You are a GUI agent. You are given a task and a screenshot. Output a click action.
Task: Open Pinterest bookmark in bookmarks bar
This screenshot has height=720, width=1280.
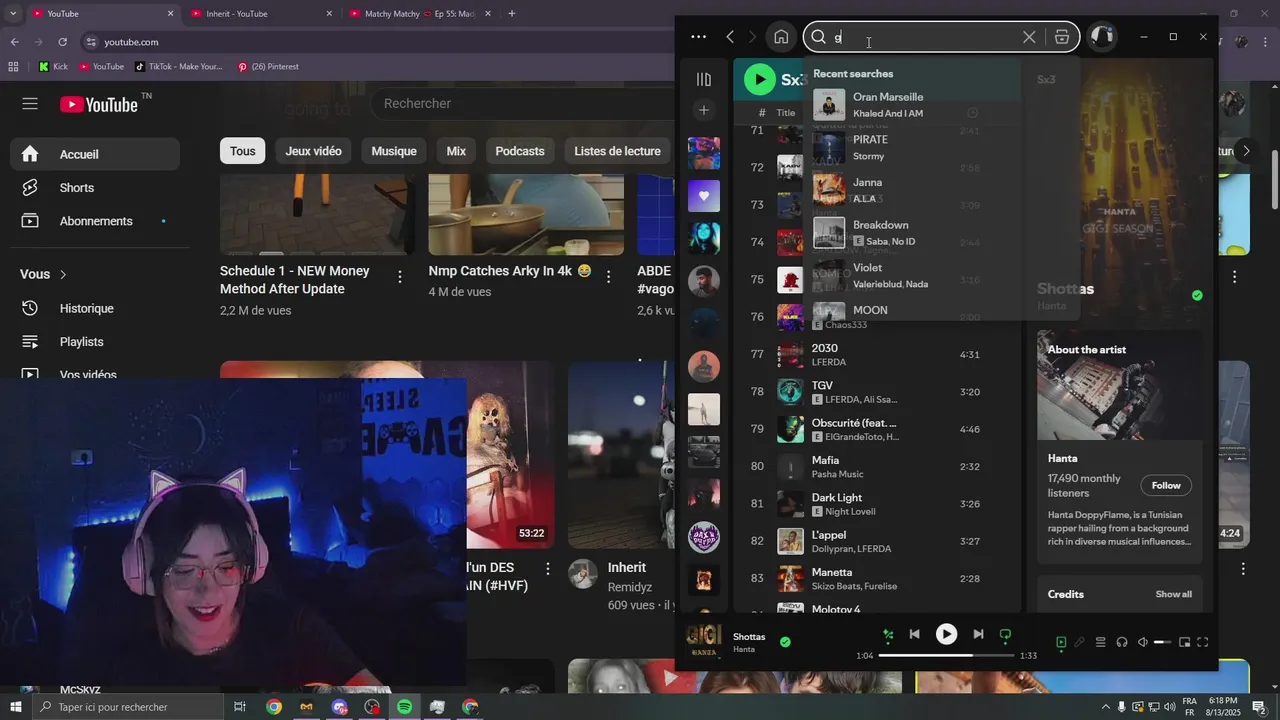268,67
